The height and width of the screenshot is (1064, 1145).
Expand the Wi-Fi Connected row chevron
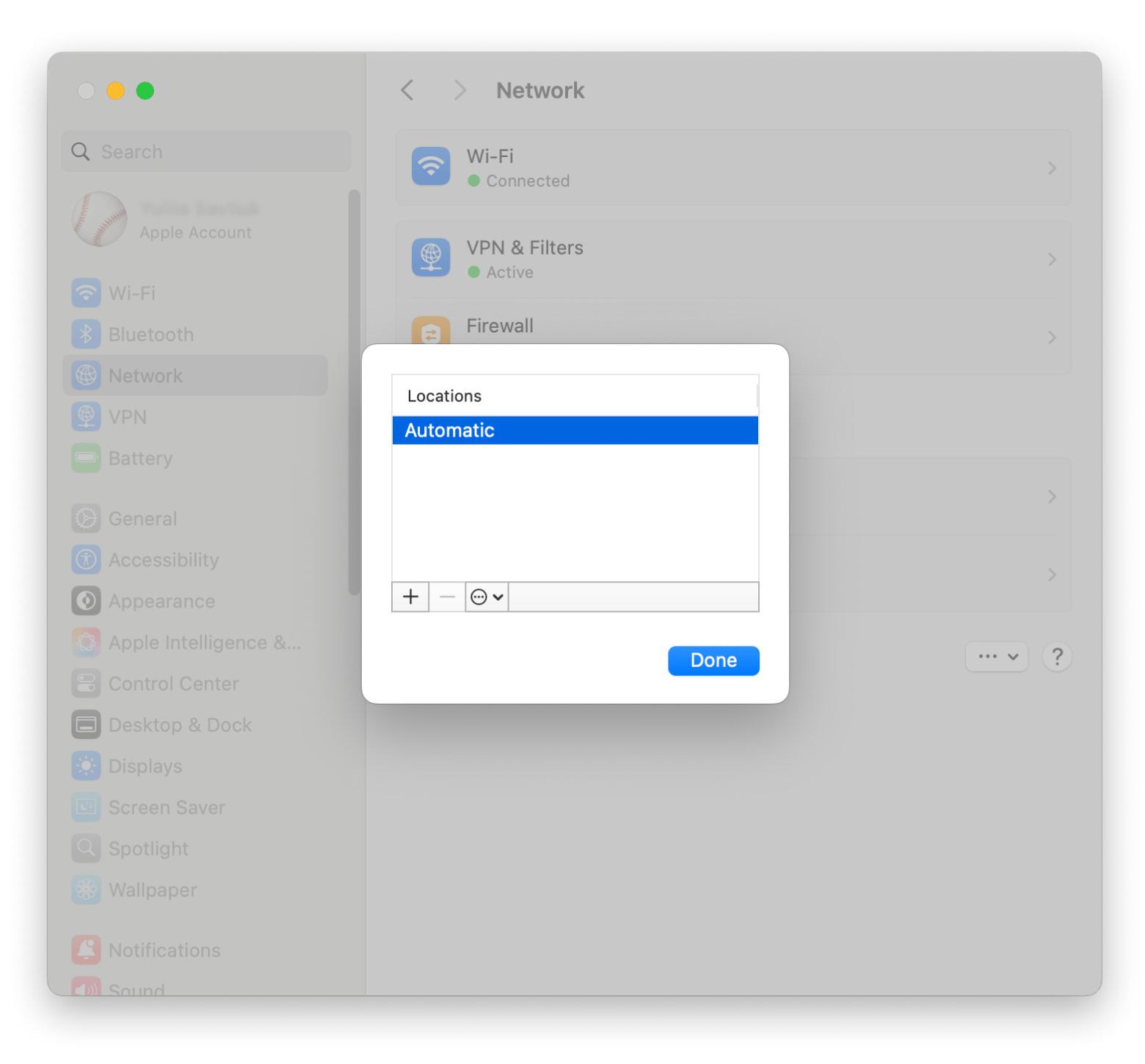(1052, 169)
